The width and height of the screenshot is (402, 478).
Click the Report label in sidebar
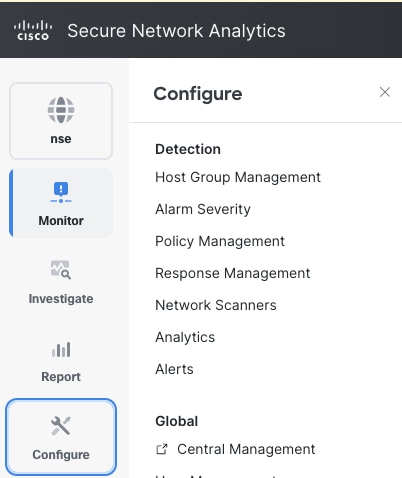coord(61,377)
